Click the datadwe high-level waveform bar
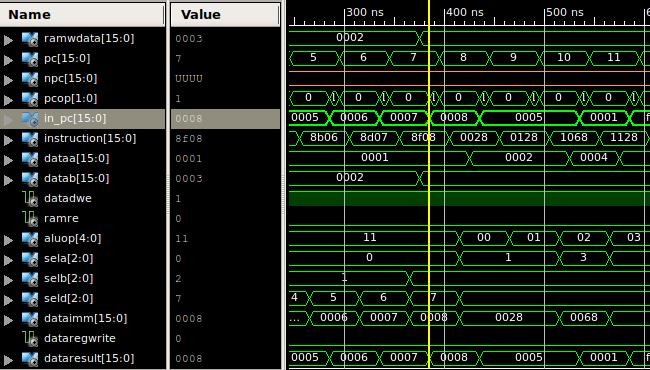The image size is (650, 370). pos(469,198)
